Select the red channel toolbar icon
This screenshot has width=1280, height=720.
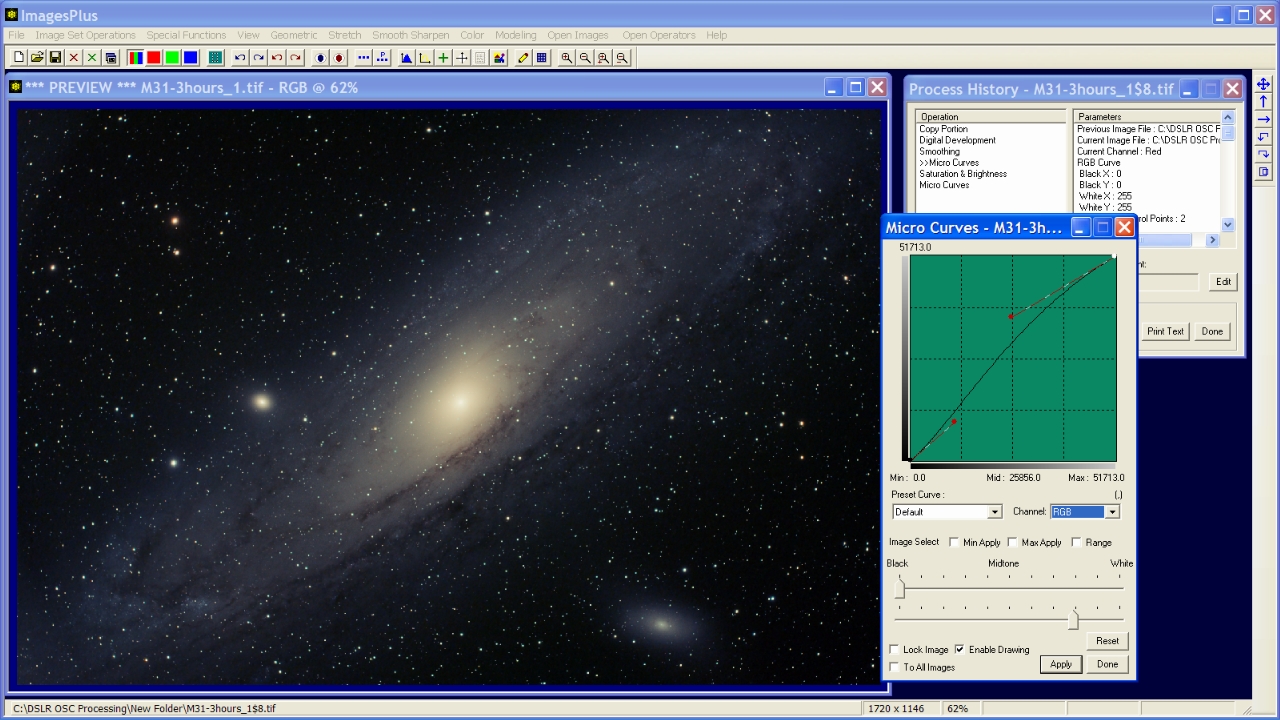pos(153,58)
